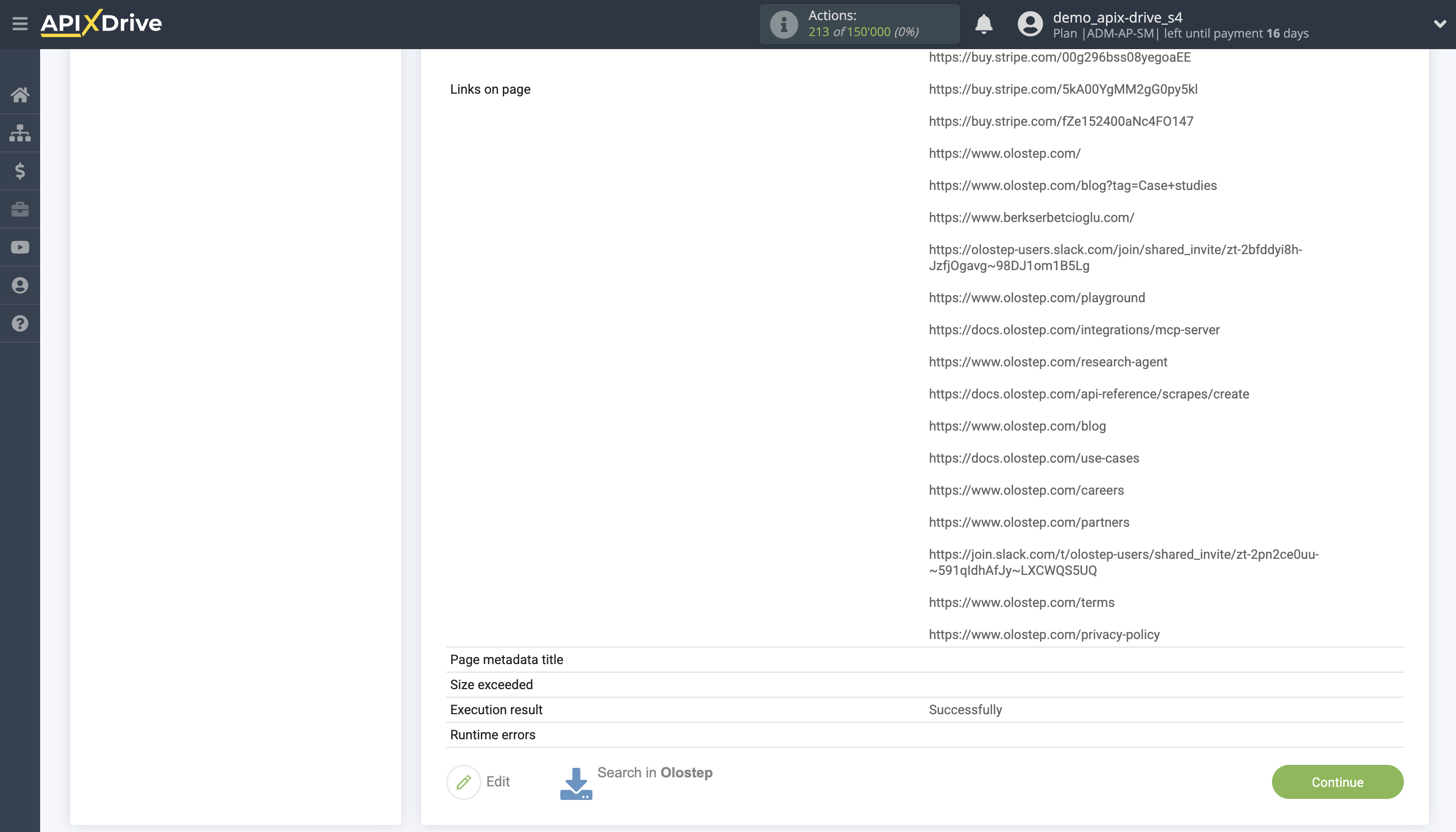Open the Help question mark icon

tap(20, 323)
